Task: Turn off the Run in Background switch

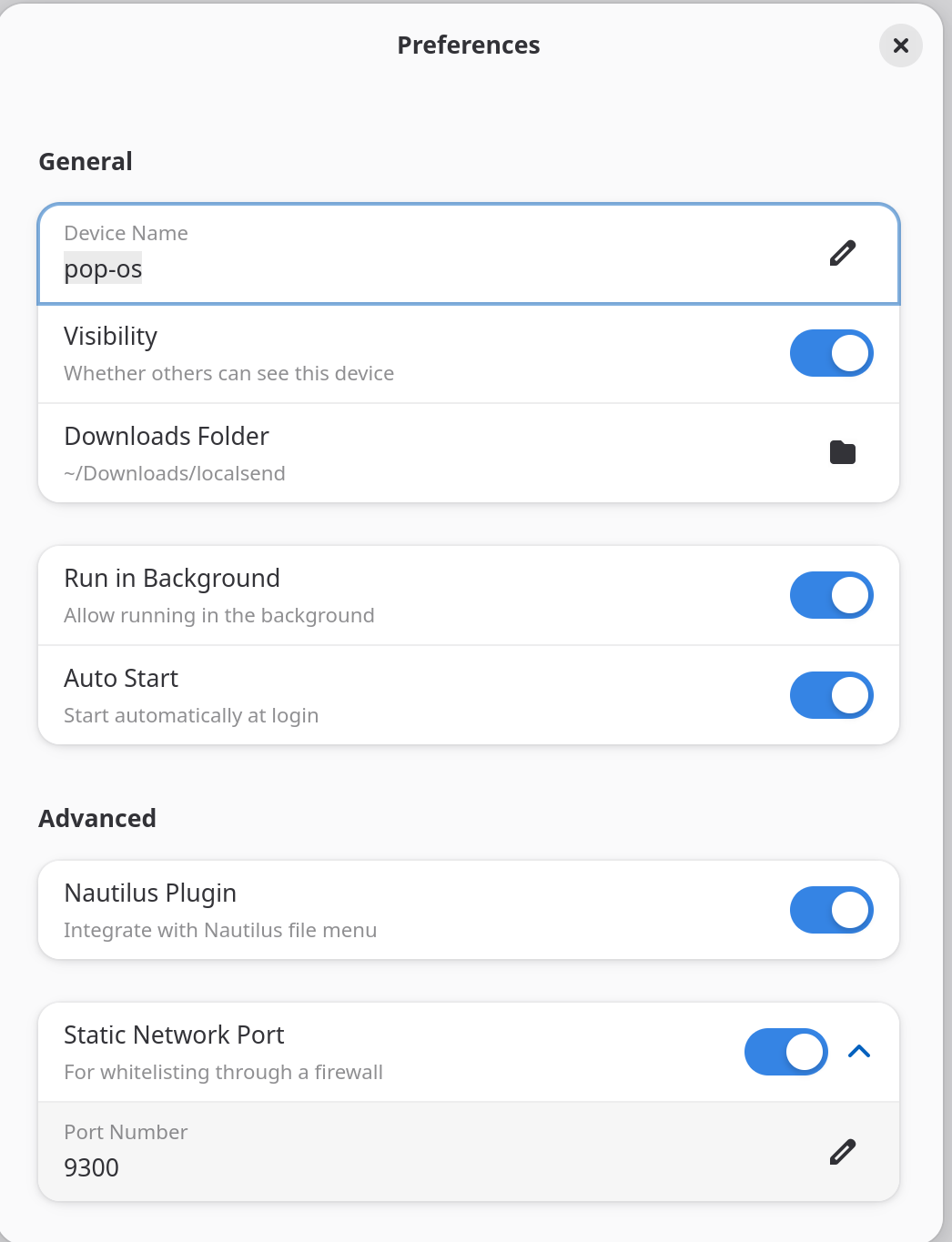Action: point(831,595)
